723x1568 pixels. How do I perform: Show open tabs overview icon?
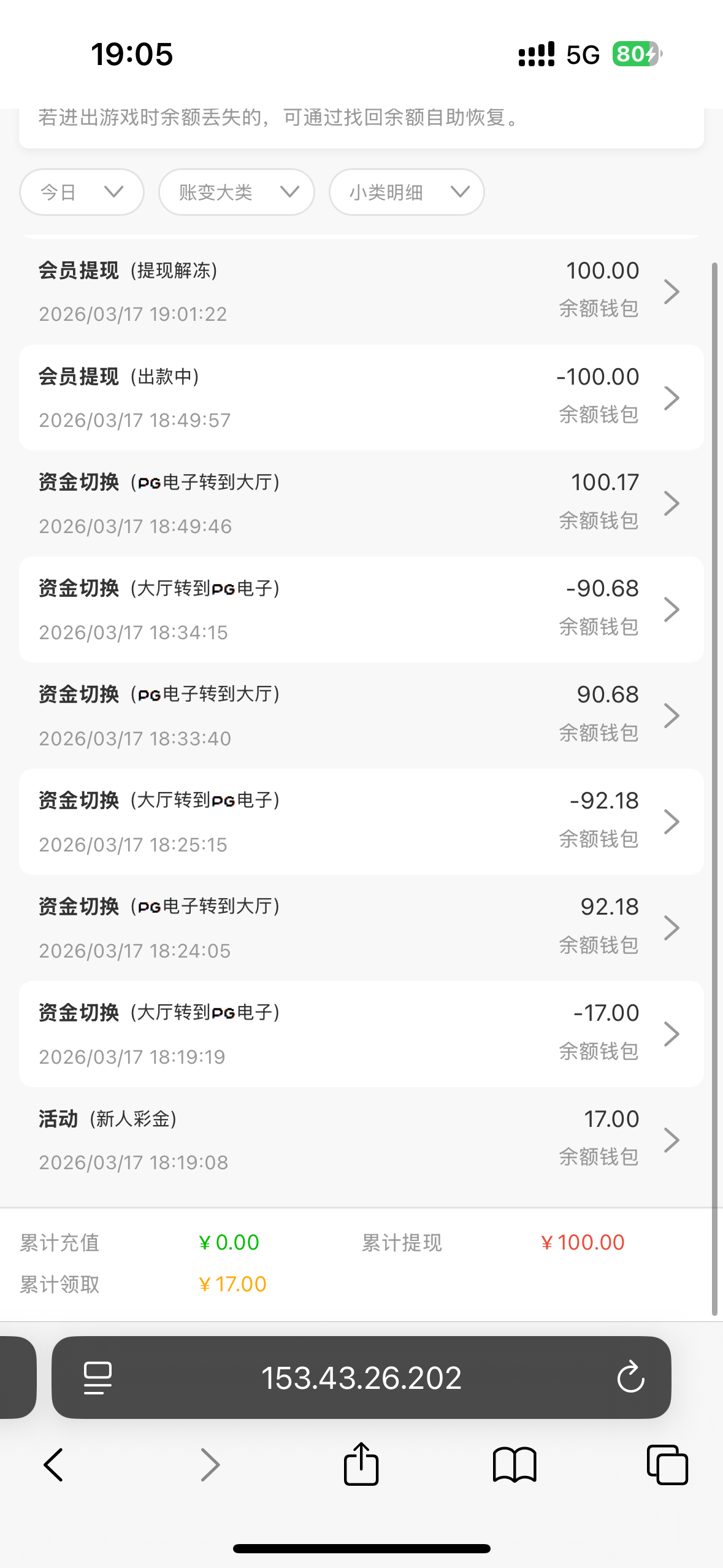click(667, 1465)
